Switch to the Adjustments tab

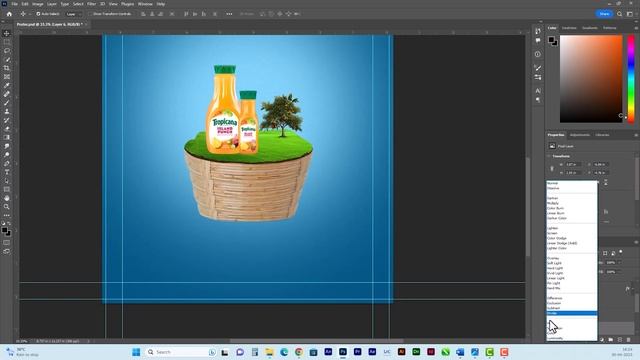tap(580, 135)
